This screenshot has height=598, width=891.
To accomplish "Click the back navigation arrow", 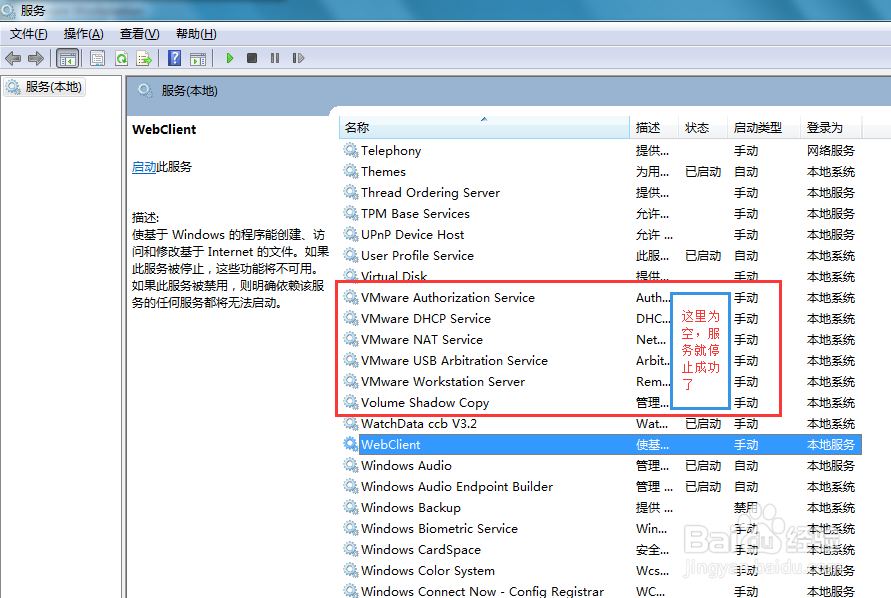I will [13, 57].
